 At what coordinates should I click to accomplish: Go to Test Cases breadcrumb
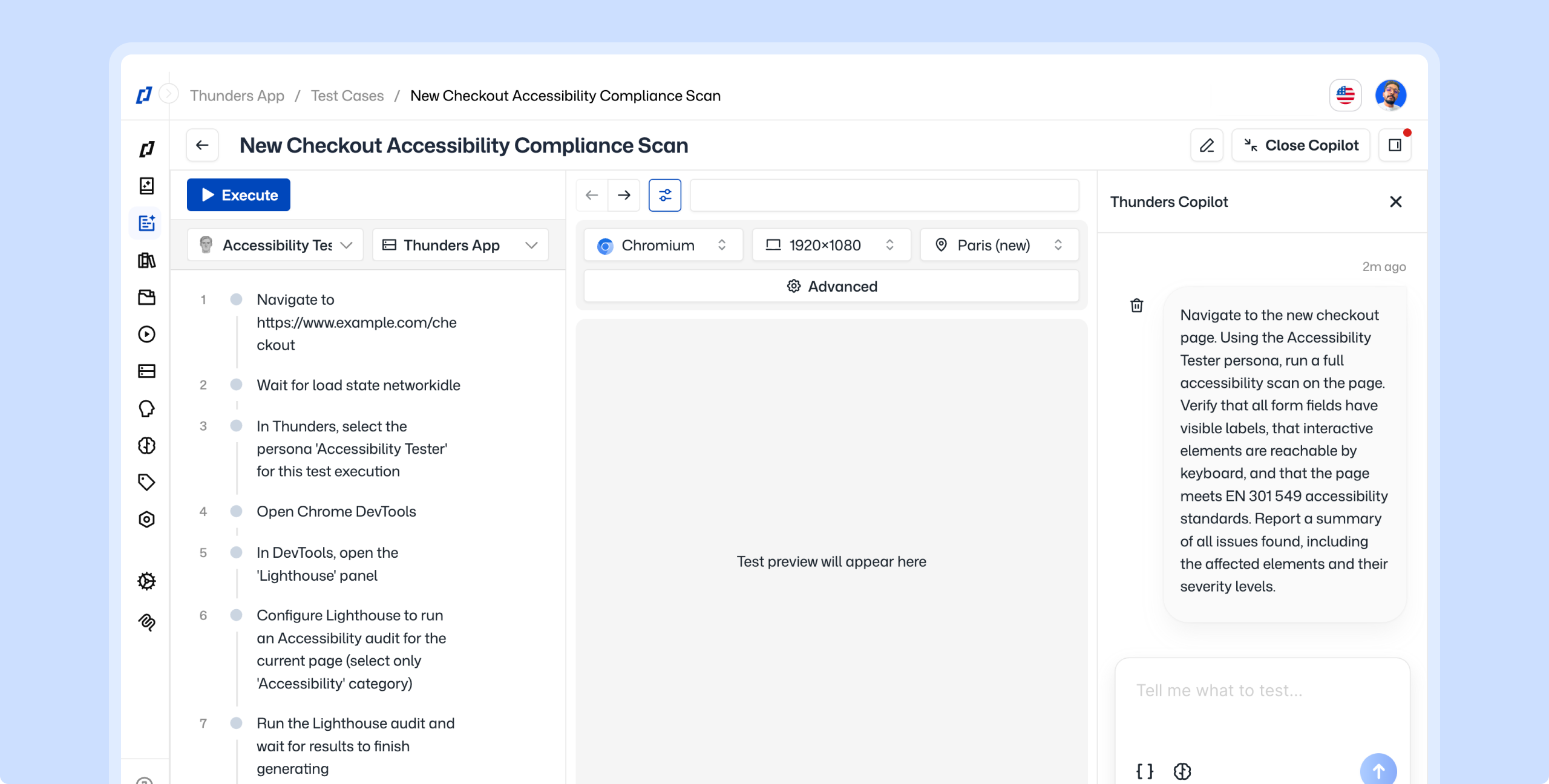[347, 96]
